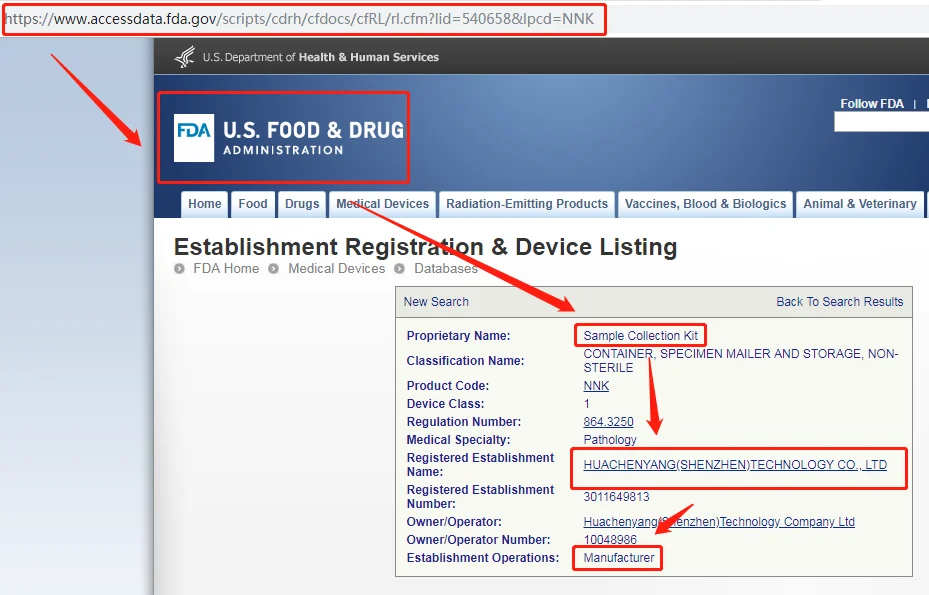Click the FDA Home breadcrumb link

coord(226,268)
